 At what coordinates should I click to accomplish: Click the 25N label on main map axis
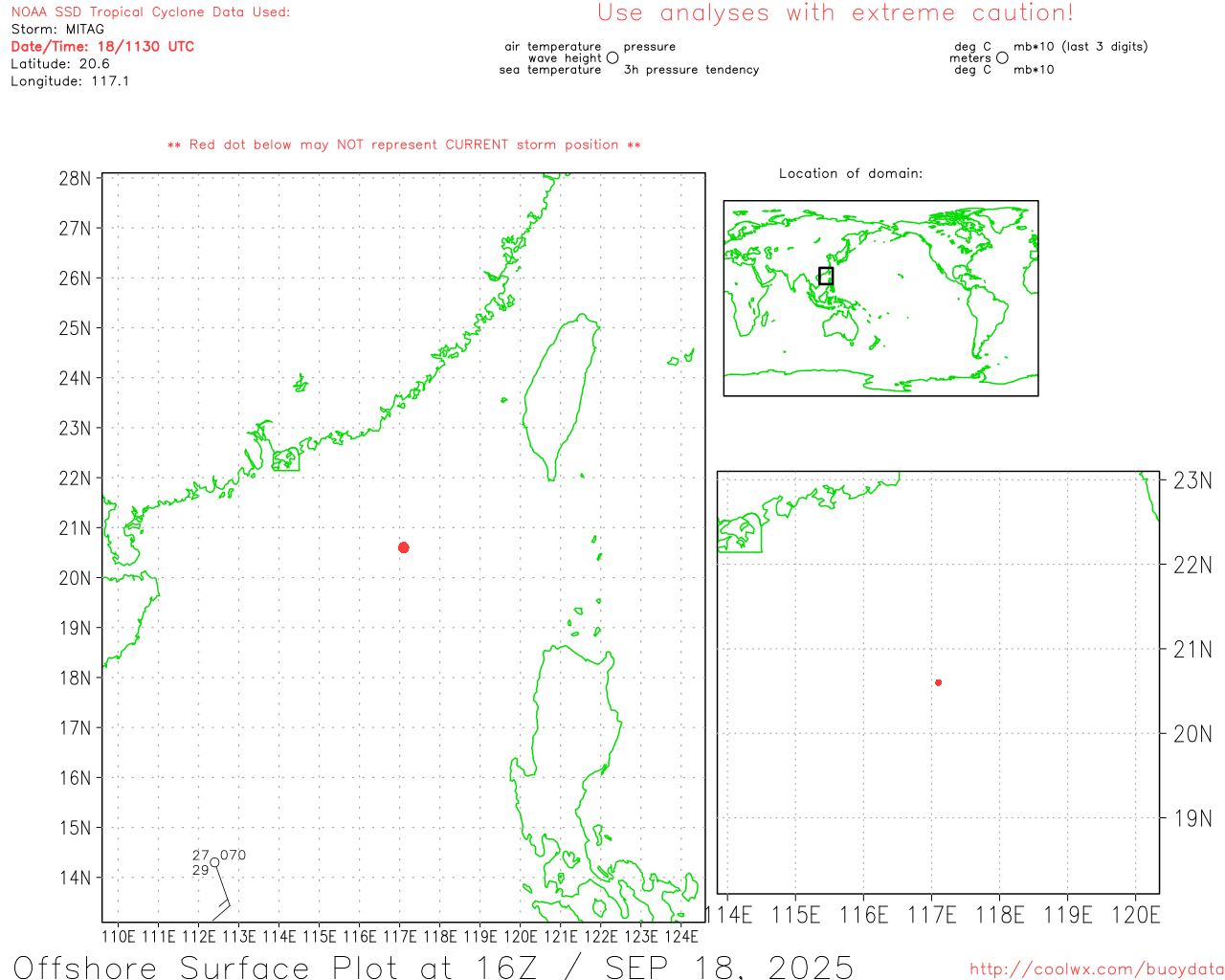pyautogui.click(x=76, y=328)
